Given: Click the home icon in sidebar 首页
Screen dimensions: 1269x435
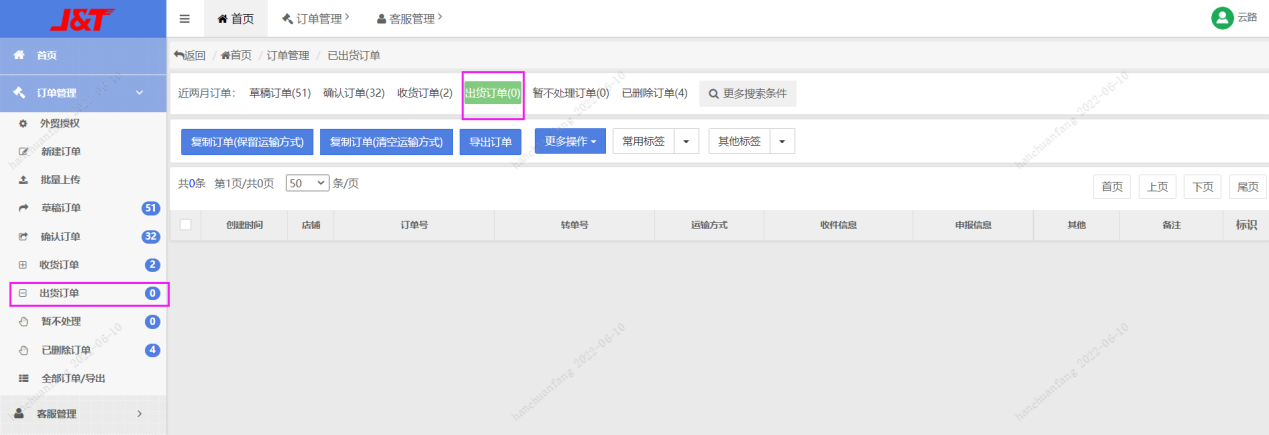Looking at the screenshot, I should point(18,55).
